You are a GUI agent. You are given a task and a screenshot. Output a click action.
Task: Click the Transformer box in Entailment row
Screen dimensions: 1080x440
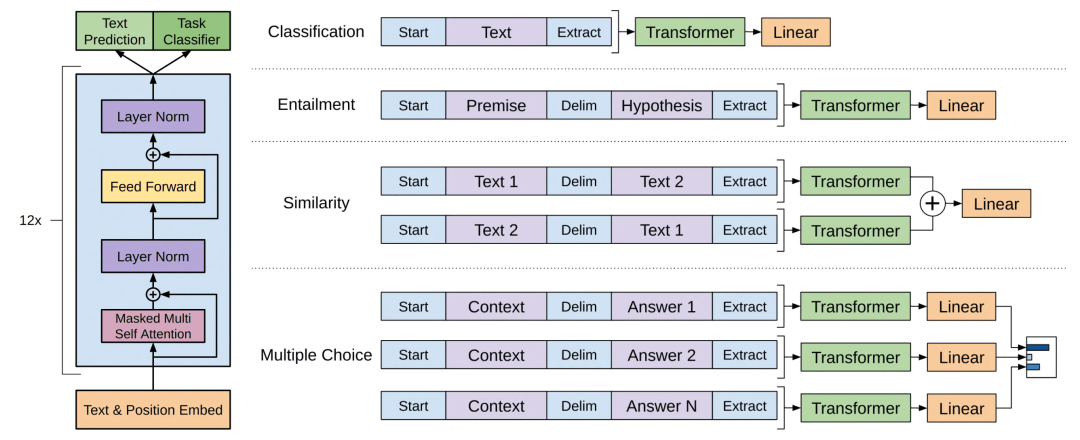point(855,106)
